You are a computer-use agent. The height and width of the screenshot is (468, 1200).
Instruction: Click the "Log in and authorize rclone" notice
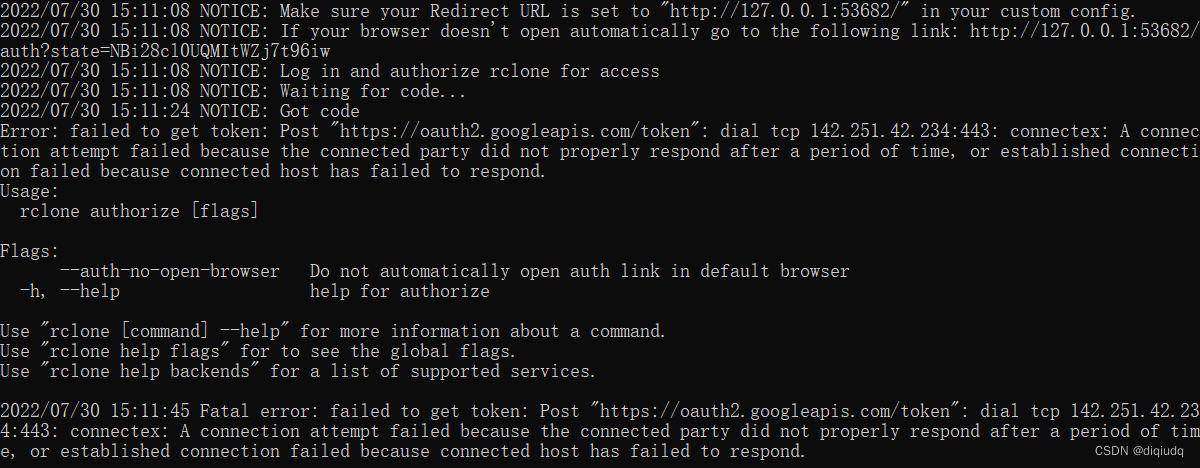click(470, 71)
